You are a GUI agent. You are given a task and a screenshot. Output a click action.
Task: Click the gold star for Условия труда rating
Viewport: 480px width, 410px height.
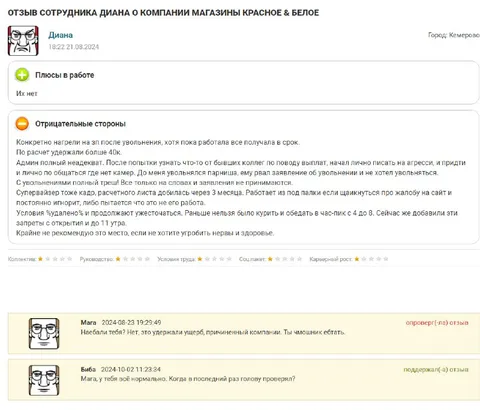click(x=200, y=259)
